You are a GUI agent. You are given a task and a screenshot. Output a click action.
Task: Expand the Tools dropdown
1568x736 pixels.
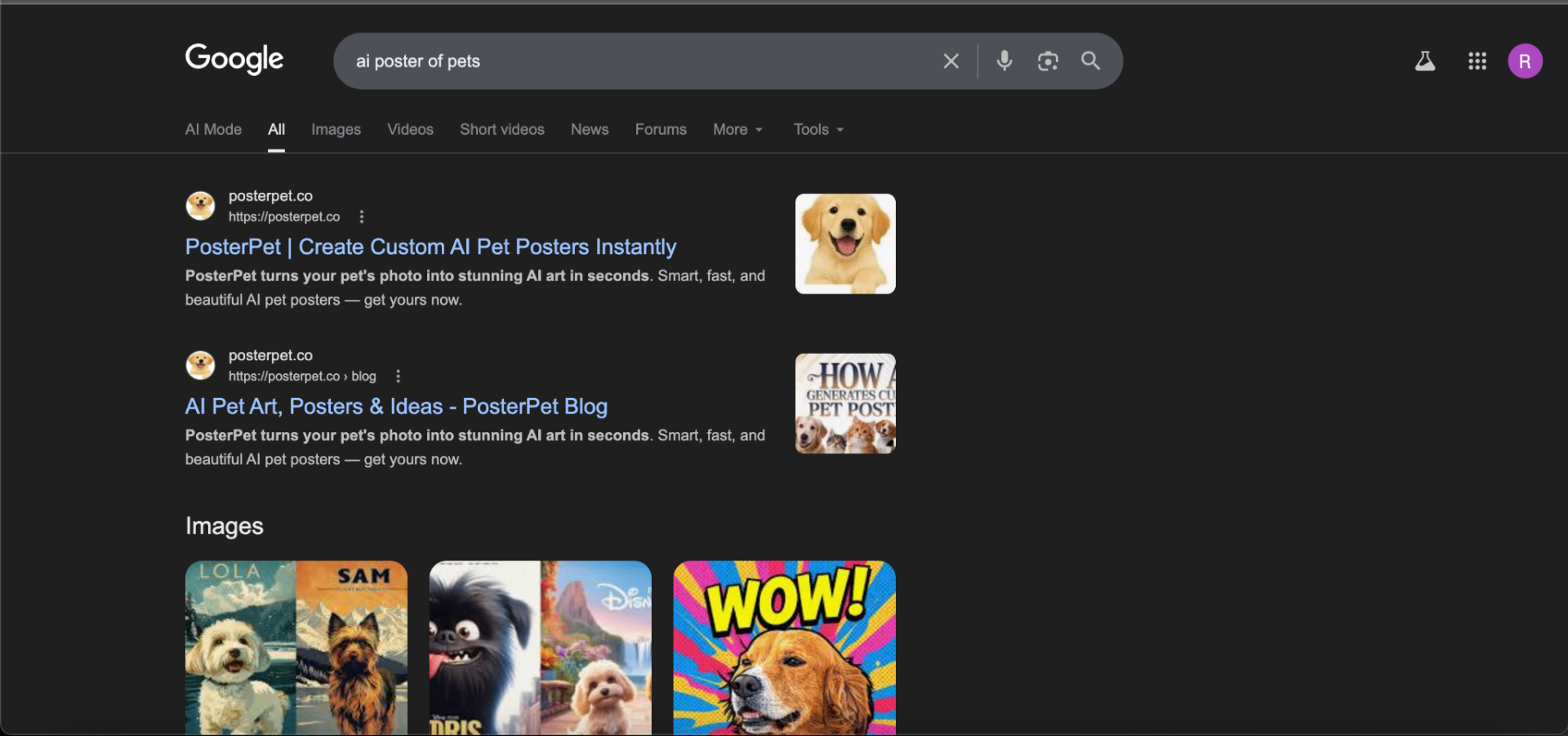click(818, 129)
